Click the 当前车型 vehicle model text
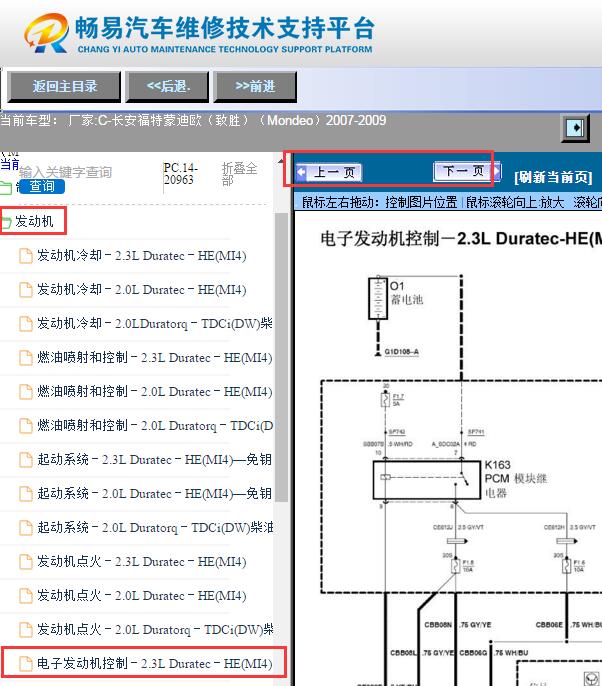 pos(193,120)
